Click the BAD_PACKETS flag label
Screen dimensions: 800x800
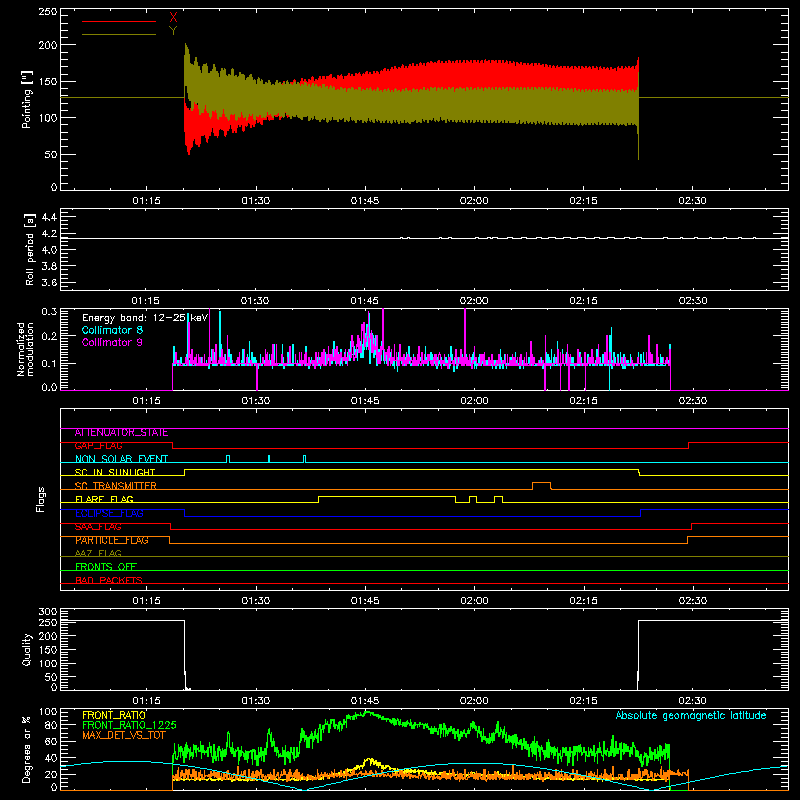(109, 580)
